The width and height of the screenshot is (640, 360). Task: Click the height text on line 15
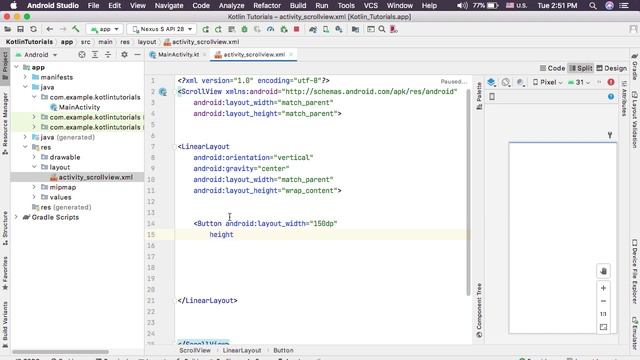[x=221, y=235]
